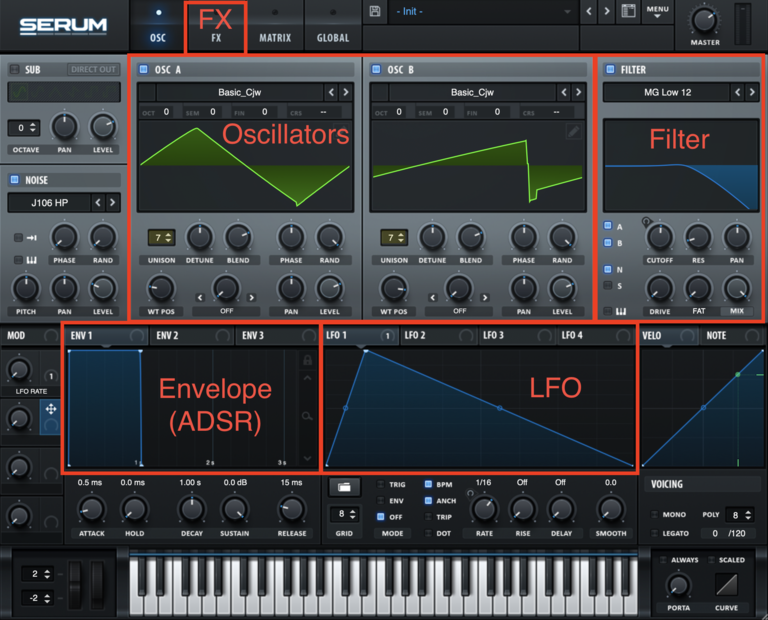Toggle the FILTER enable switch
This screenshot has width=768, height=620.
click(610, 69)
